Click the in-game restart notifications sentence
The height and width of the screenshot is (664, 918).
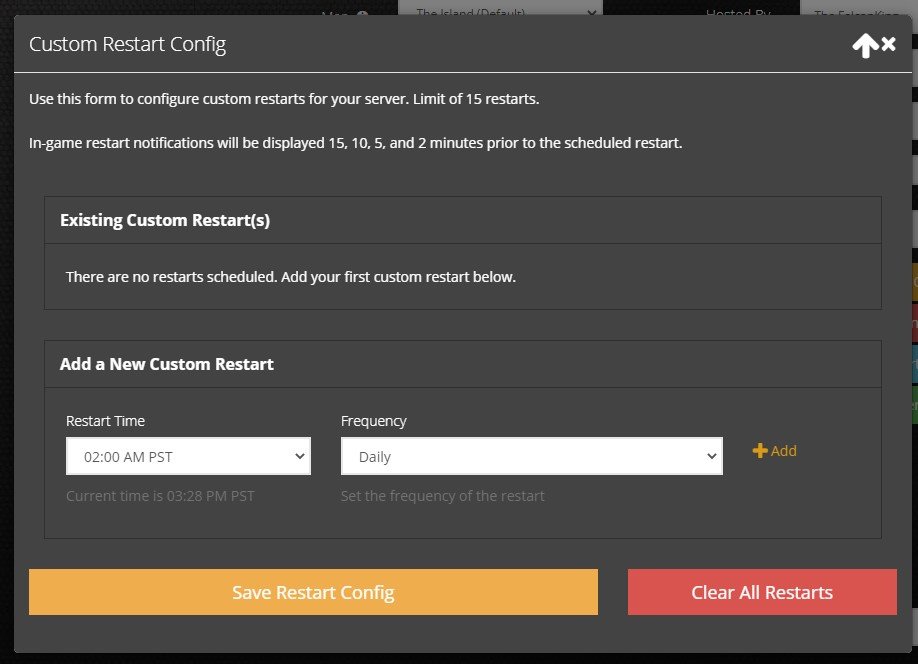tap(355, 143)
